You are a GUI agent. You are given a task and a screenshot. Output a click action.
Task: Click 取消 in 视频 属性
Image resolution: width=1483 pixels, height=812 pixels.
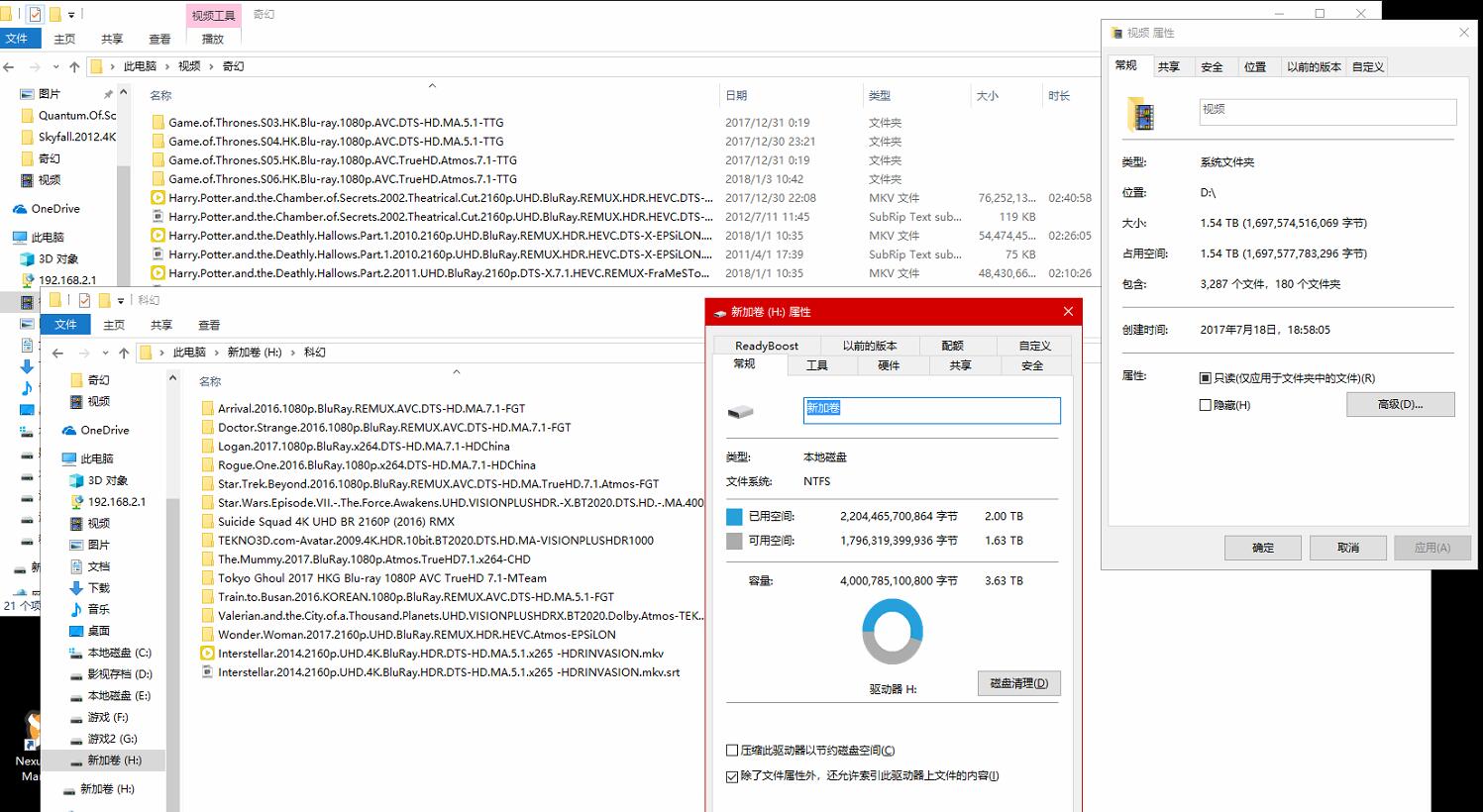1348,548
